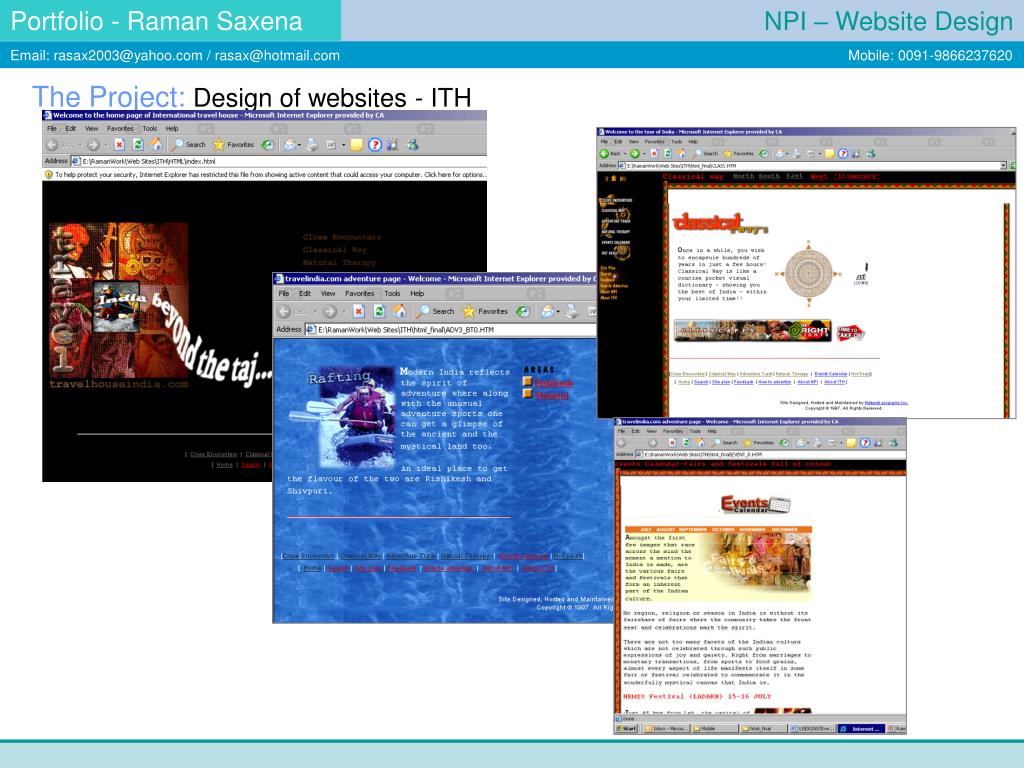Open File menu in International travel house window
The width and height of the screenshot is (1024, 768).
click(52, 129)
